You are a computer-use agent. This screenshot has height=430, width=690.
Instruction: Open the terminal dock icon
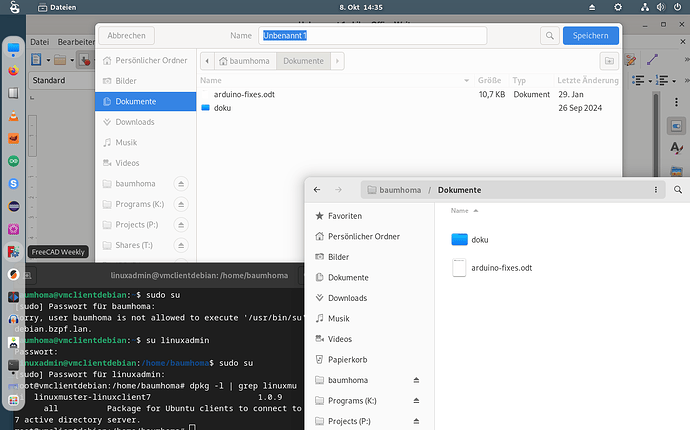click(x=13, y=365)
